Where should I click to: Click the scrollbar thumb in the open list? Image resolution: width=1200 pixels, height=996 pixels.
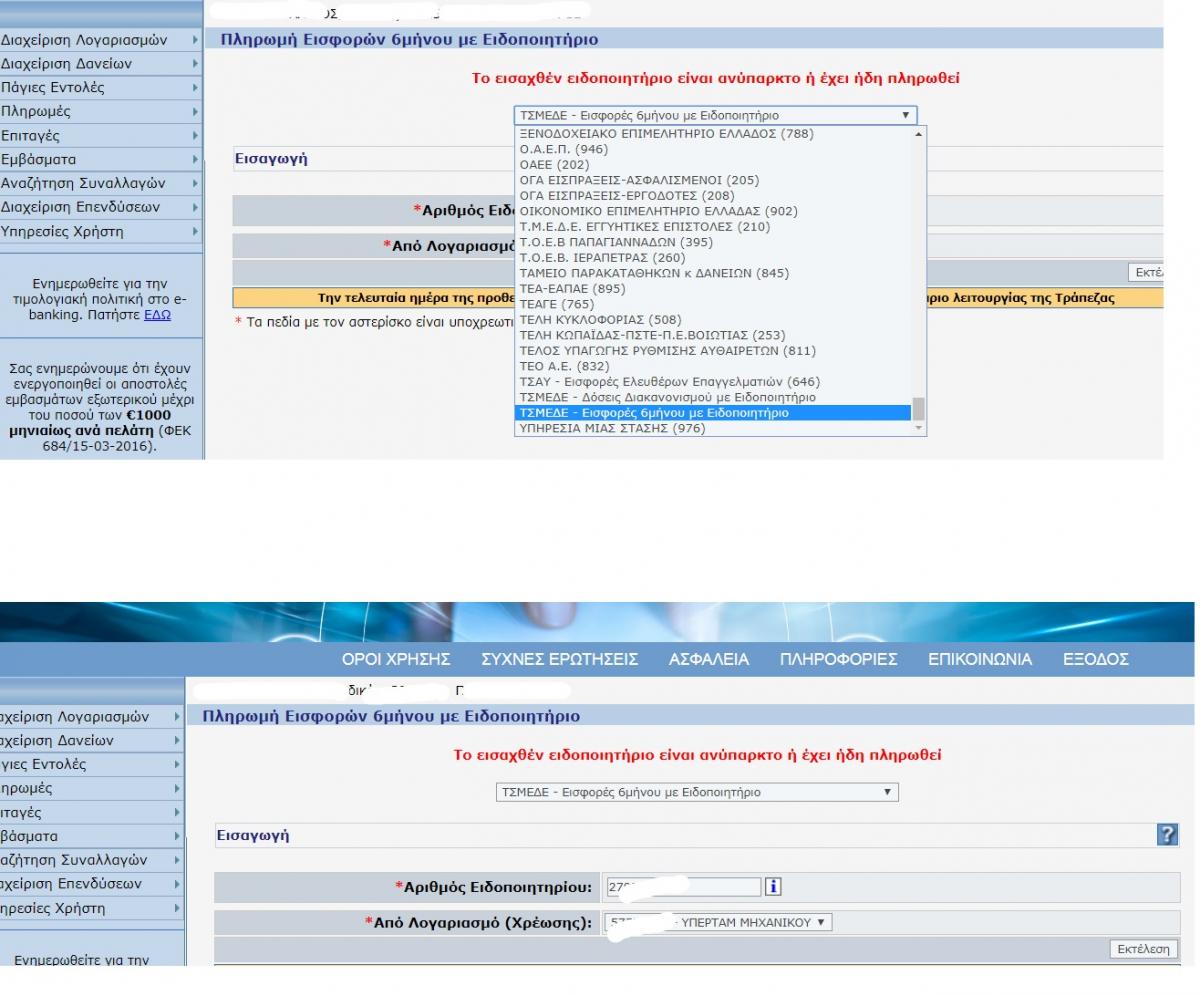click(919, 409)
